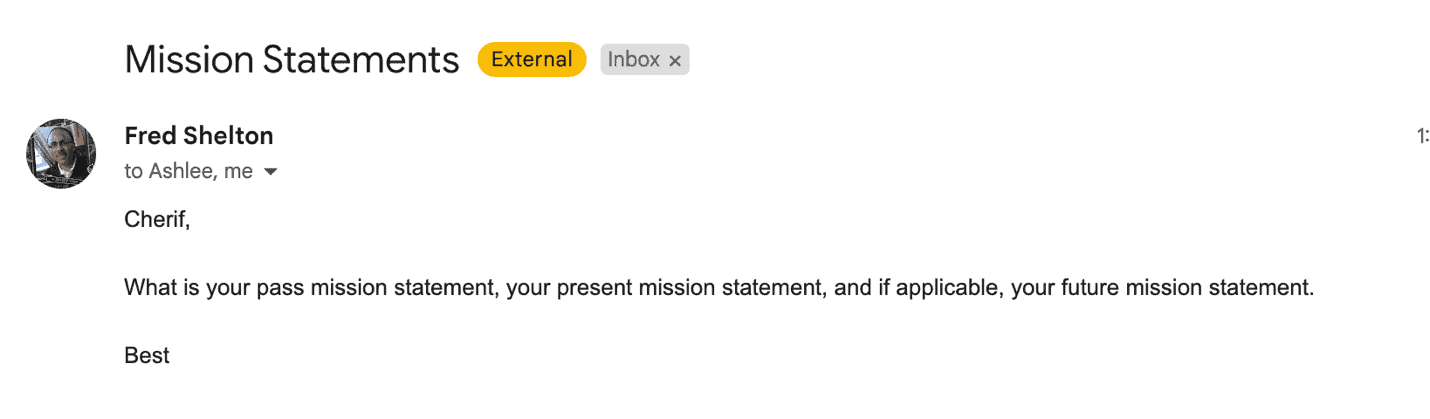Click the word 'me' in recipients

tap(239, 172)
